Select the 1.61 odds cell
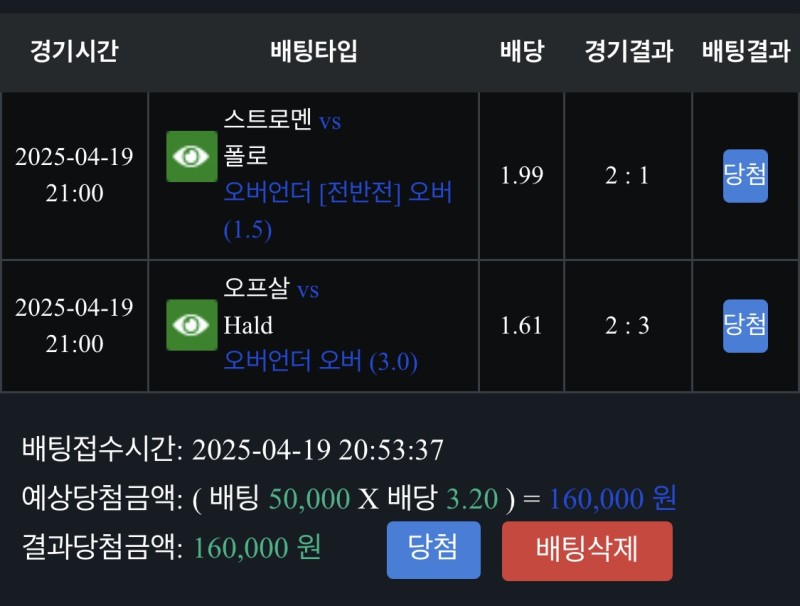Viewport: 800px width, 606px height. click(521, 325)
